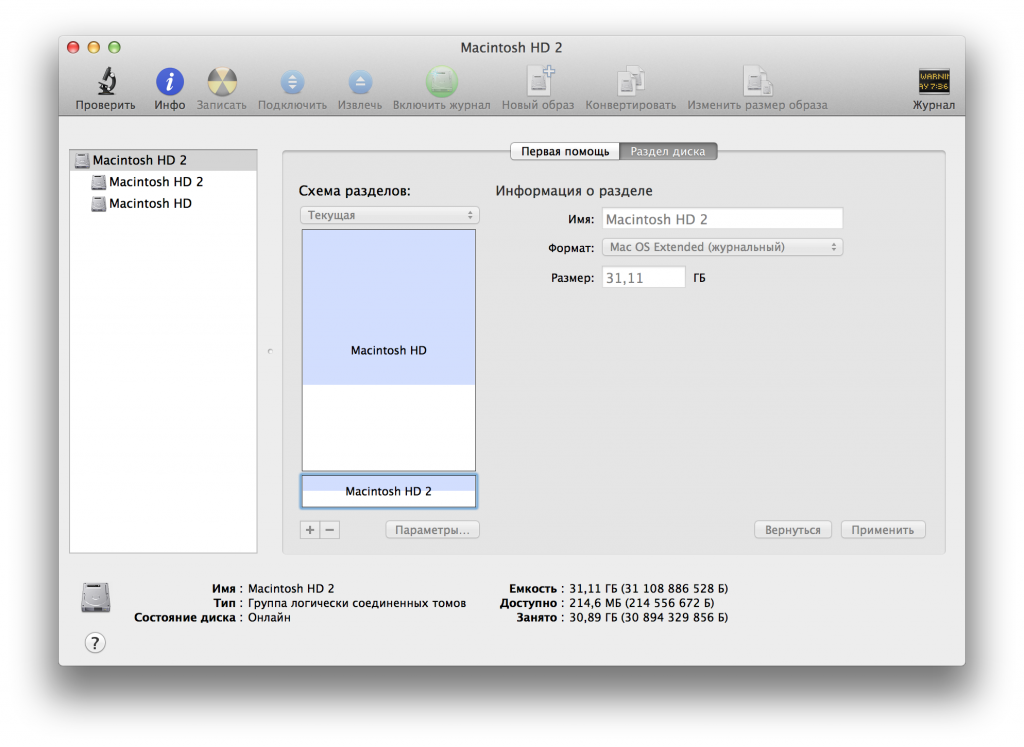Open the Схема разделов Текущая dropdown
This screenshot has width=1024, height=747.
pyautogui.click(x=389, y=215)
